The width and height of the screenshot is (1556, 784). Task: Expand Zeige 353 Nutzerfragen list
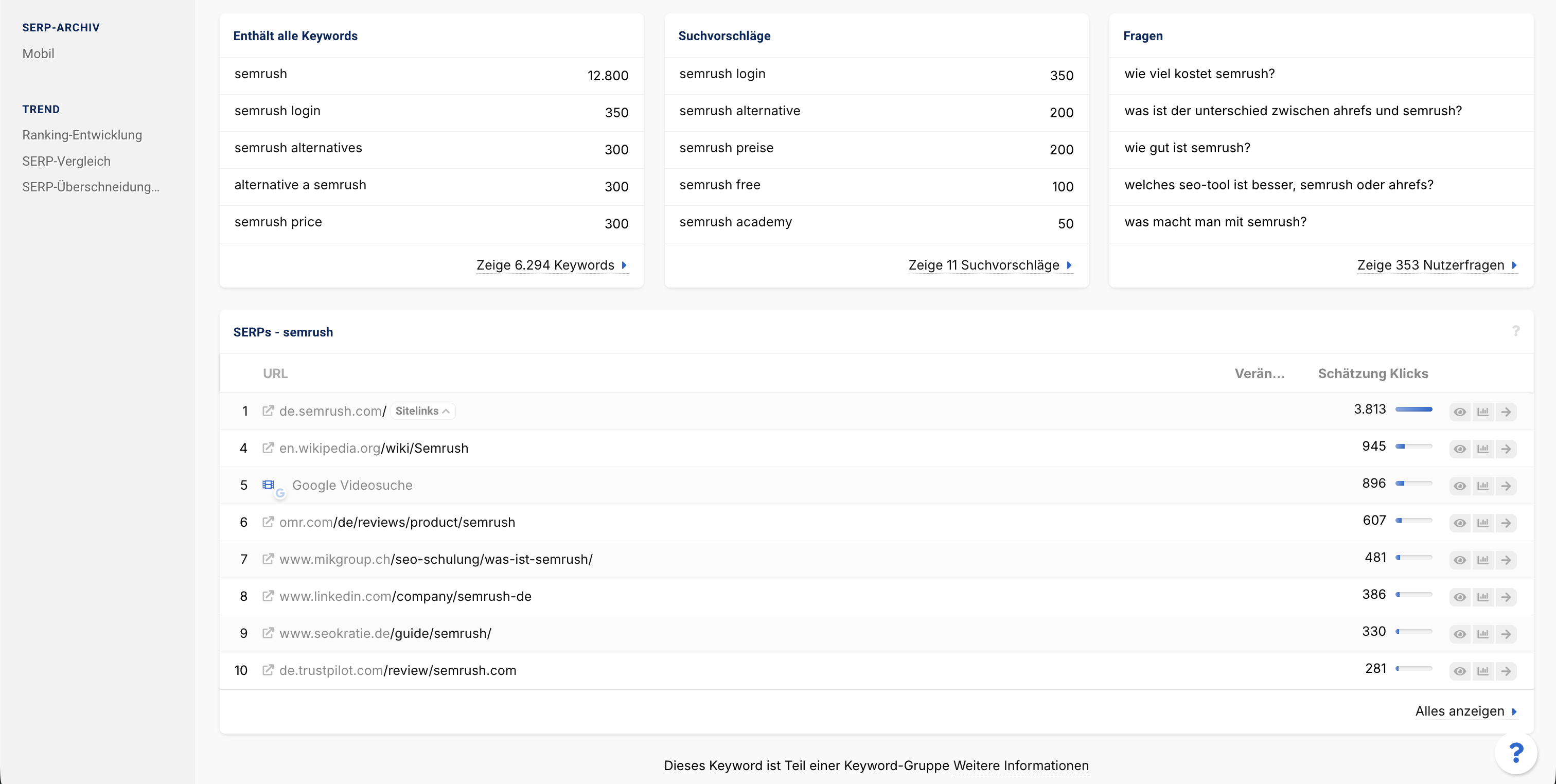pyautogui.click(x=1438, y=265)
